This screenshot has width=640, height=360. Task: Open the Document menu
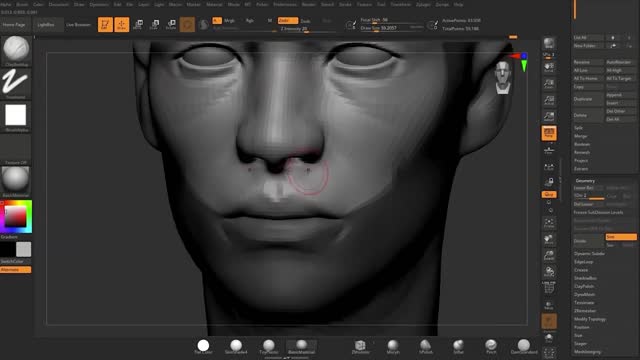tap(58, 4)
